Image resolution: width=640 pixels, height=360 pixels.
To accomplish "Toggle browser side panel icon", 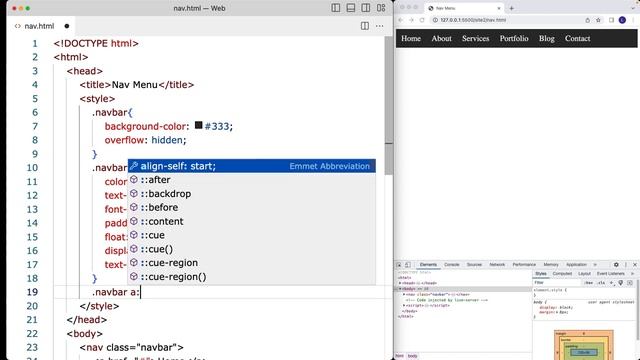I will point(611,20).
